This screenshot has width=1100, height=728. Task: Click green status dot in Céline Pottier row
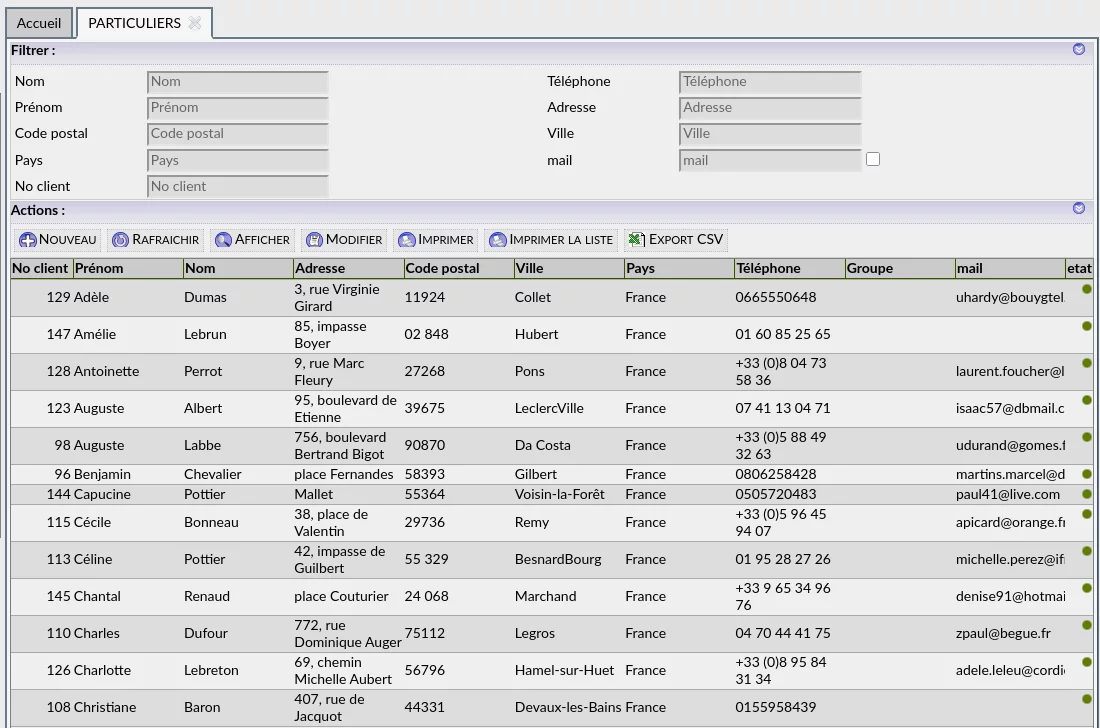[x=1087, y=551]
